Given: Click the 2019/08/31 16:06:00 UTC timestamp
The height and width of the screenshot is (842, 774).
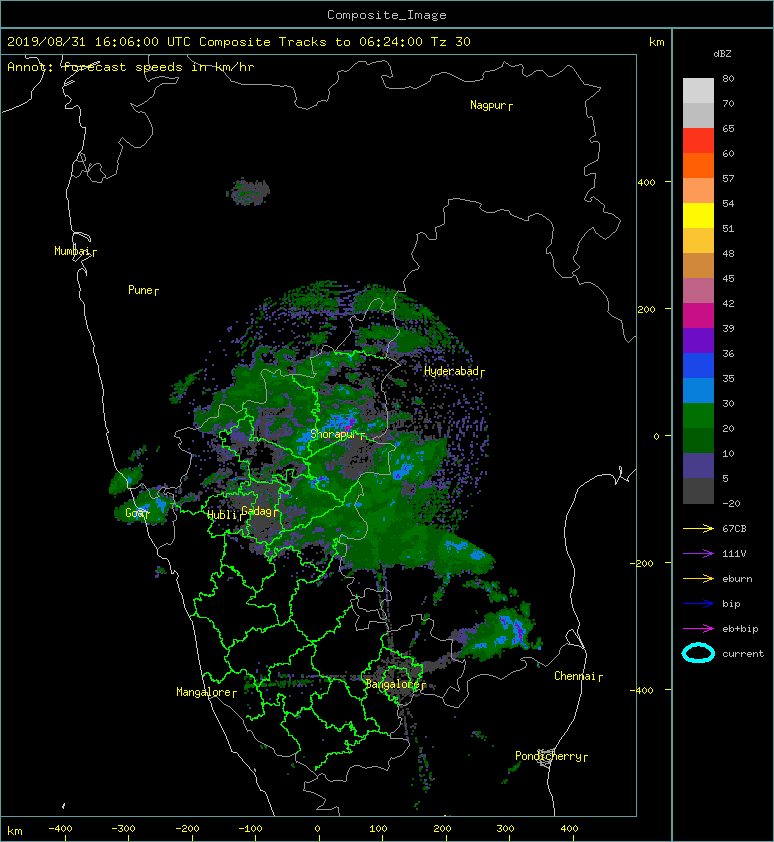Looking at the screenshot, I should pos(99,42).
